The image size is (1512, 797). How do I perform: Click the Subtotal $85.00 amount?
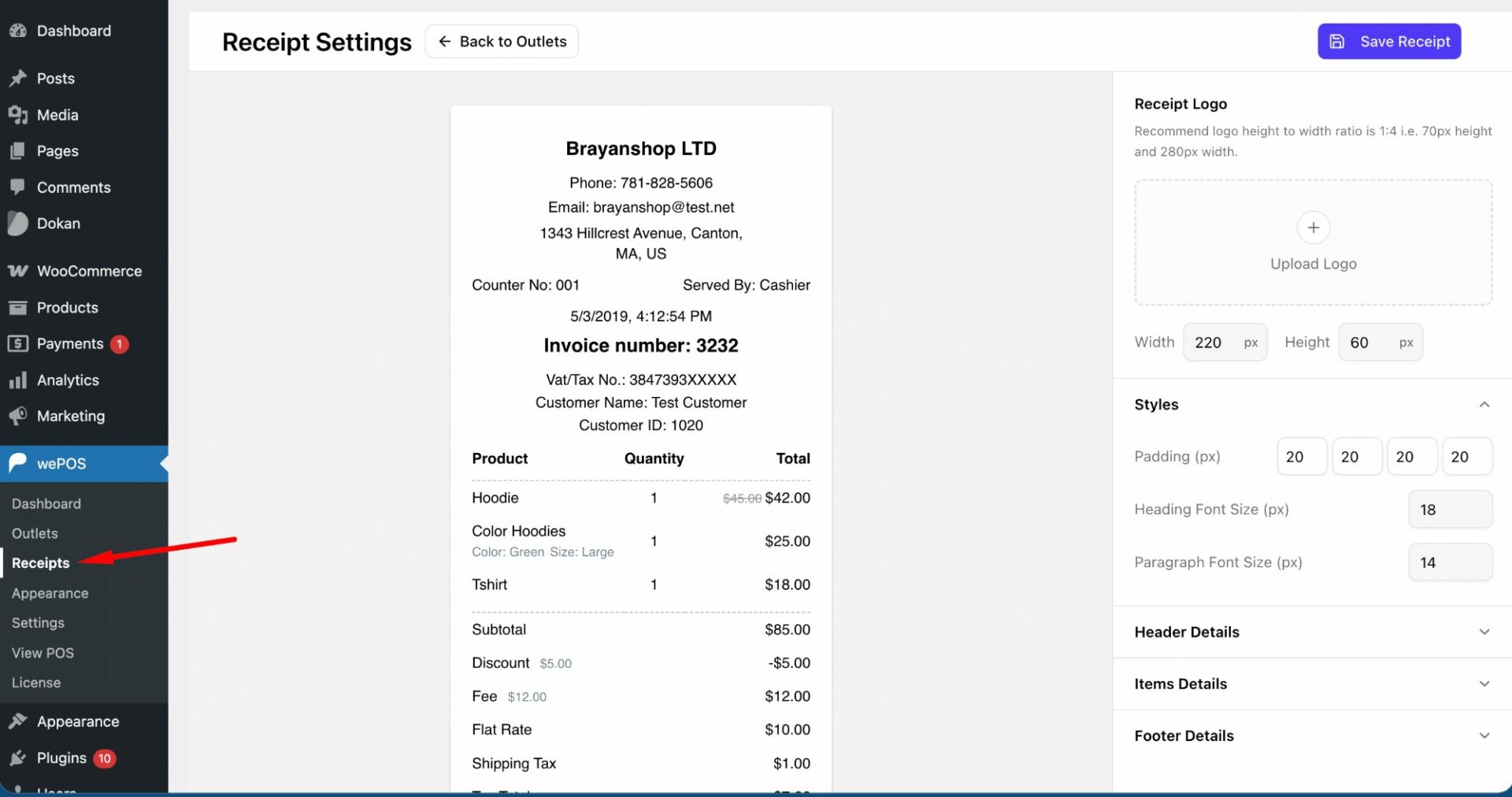coord(787,629)
